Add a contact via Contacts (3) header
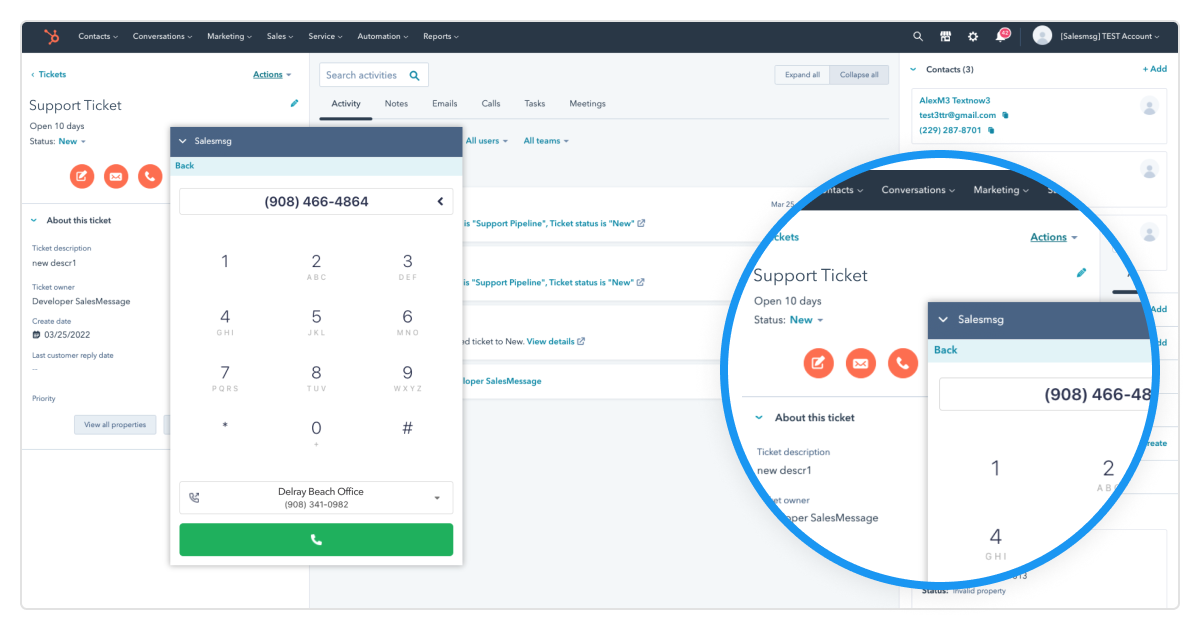 pos(1155,70)
